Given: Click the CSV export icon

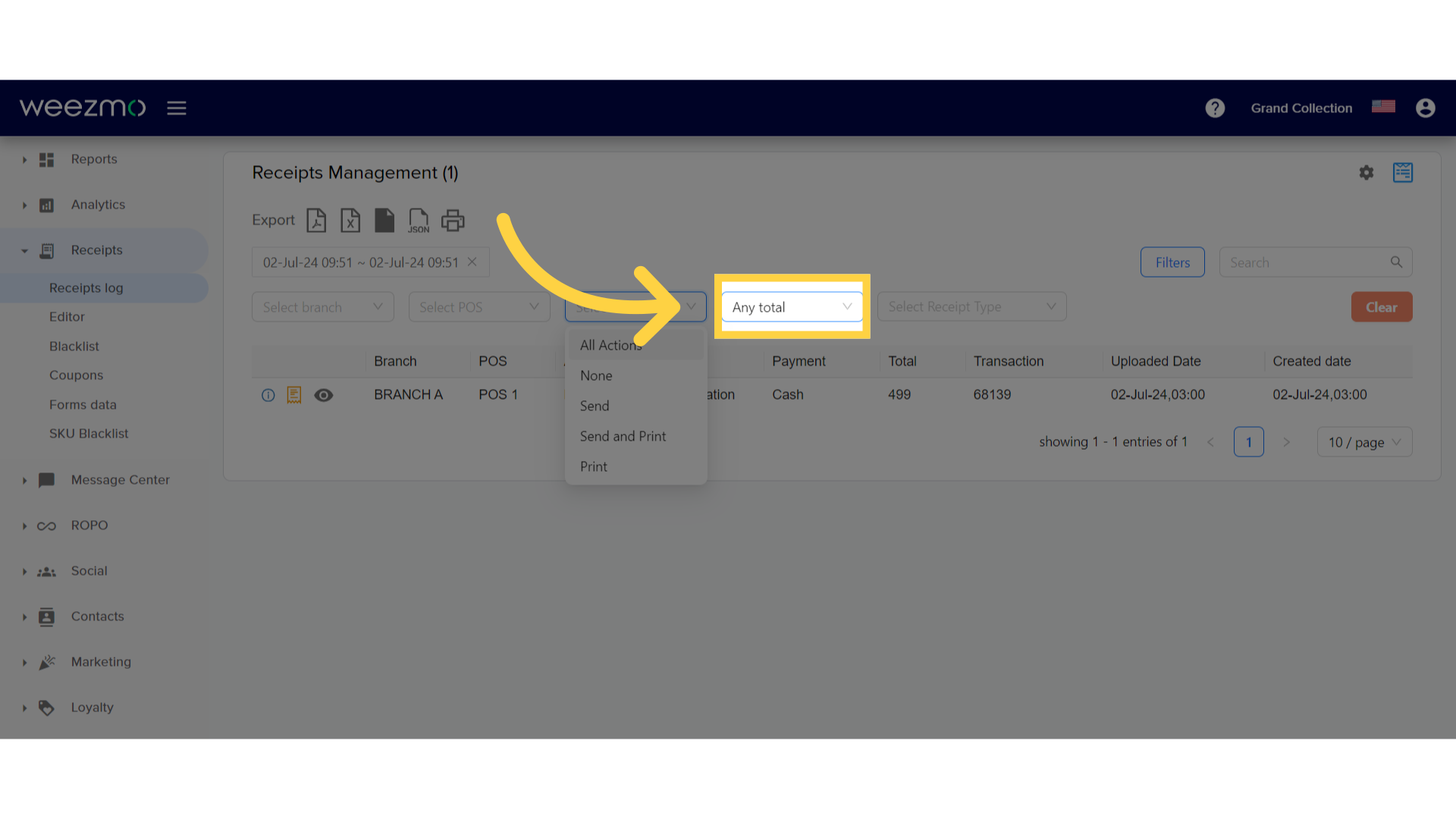Looking at the screenshot, I should (384, 219).
